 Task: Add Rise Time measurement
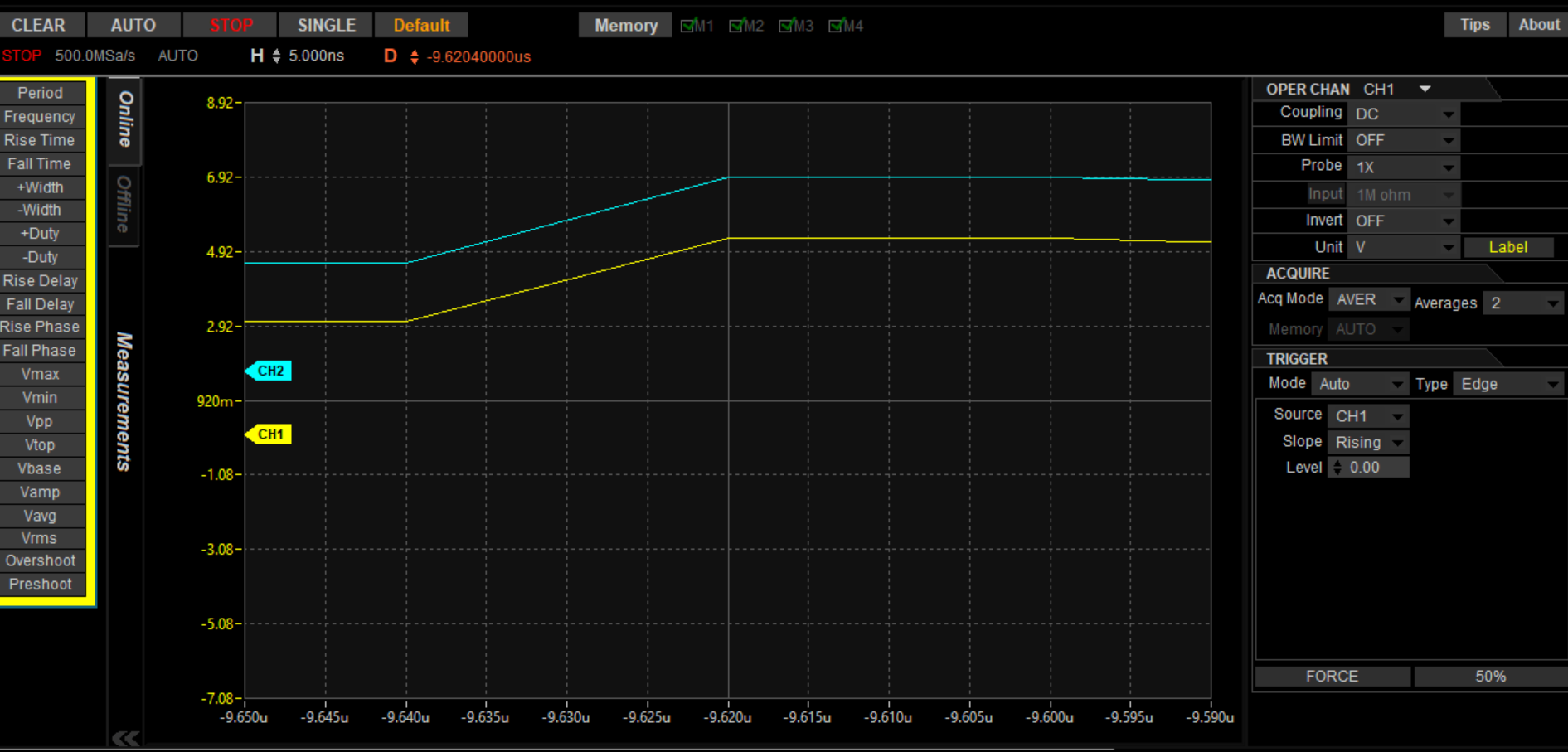point(42,140)
